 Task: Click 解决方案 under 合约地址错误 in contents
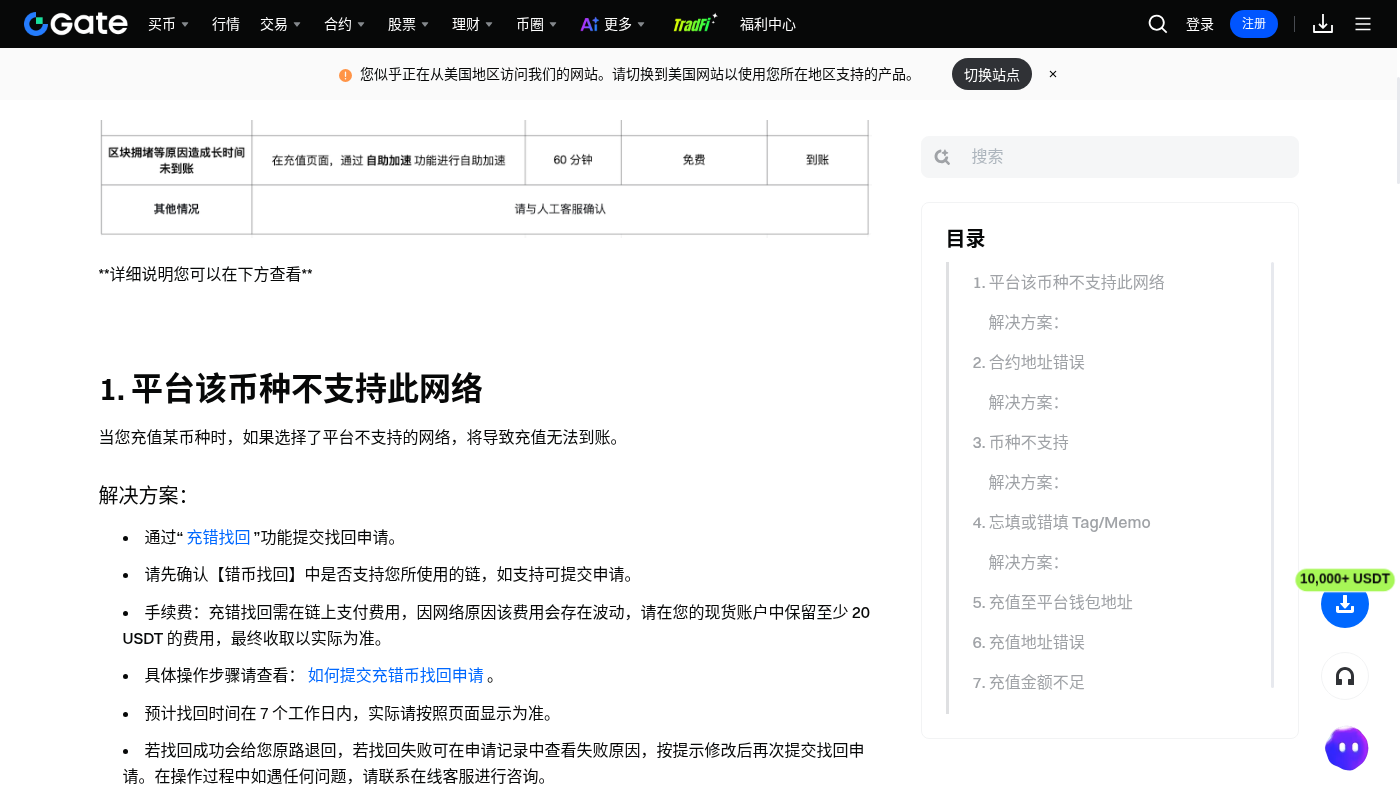click(1024, 402)
